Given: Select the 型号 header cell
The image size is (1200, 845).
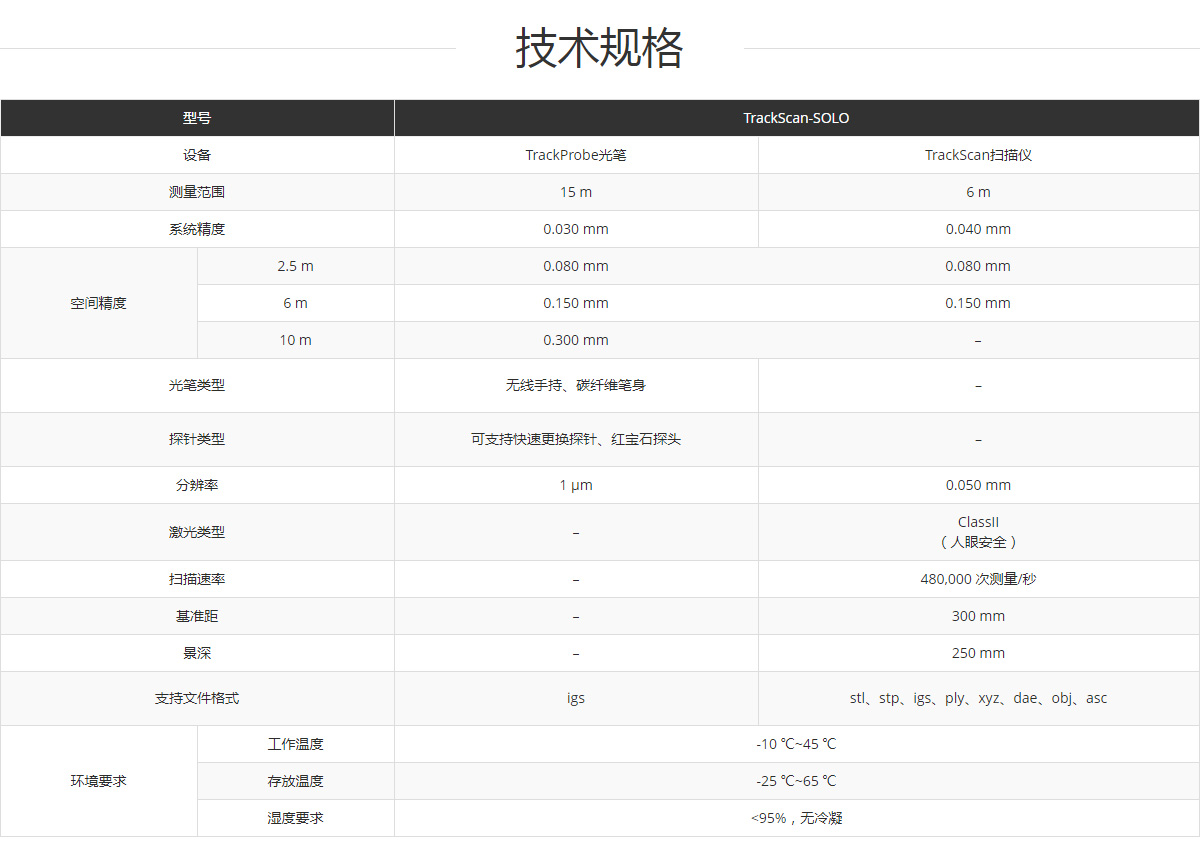Looking at the screenshot, I should (197, 118).
